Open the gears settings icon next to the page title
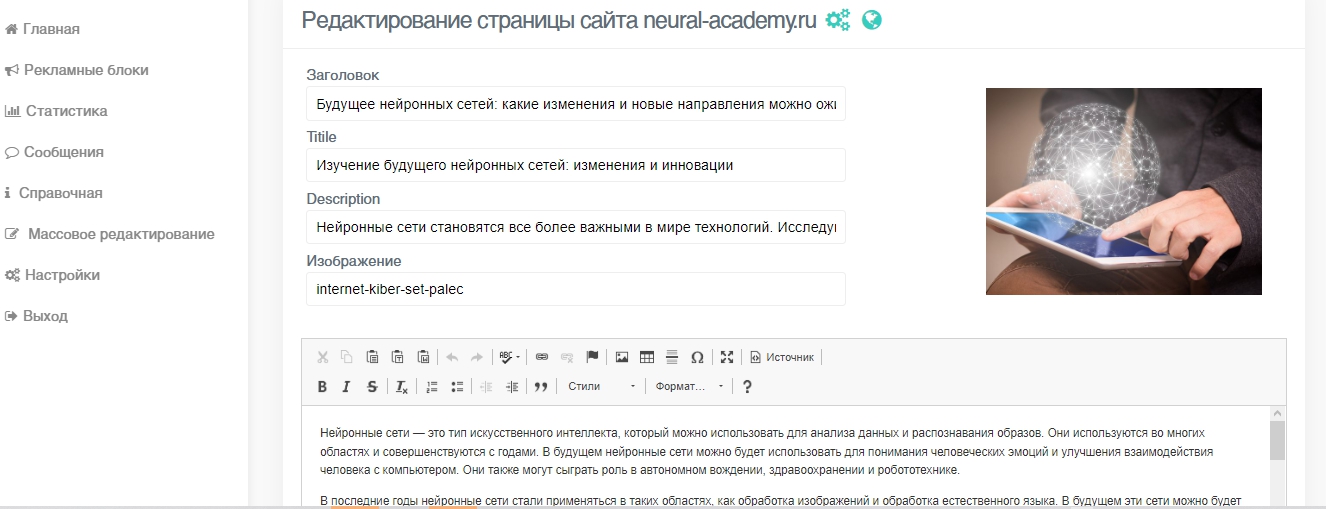Image resolution: width=1326 pixels, height=509 pixels. pos(837,20)
